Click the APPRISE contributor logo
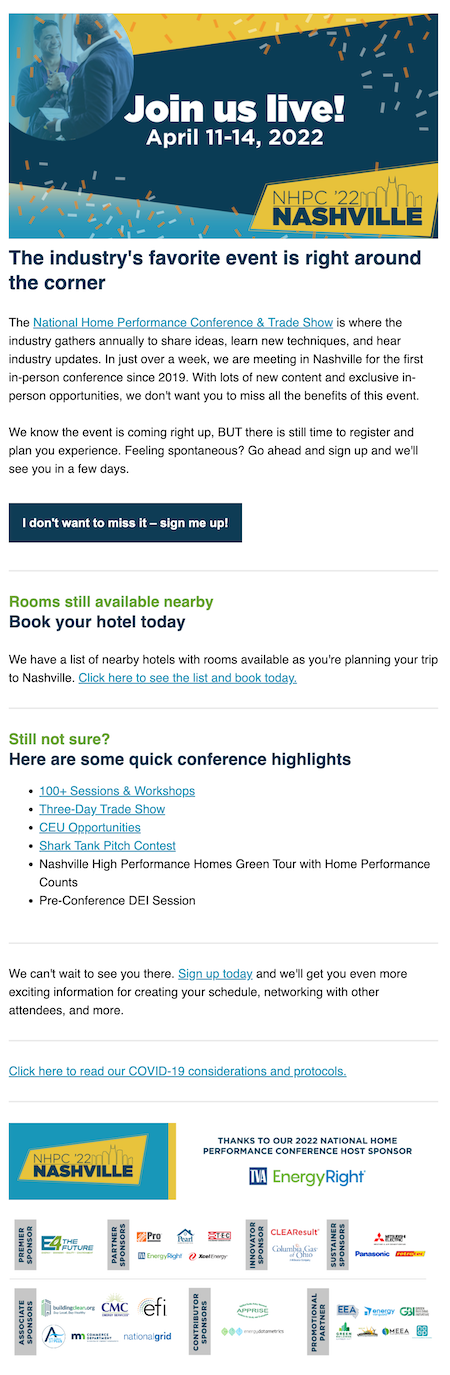This screenshot has height=1375, width=450. tap(251, 1309)
